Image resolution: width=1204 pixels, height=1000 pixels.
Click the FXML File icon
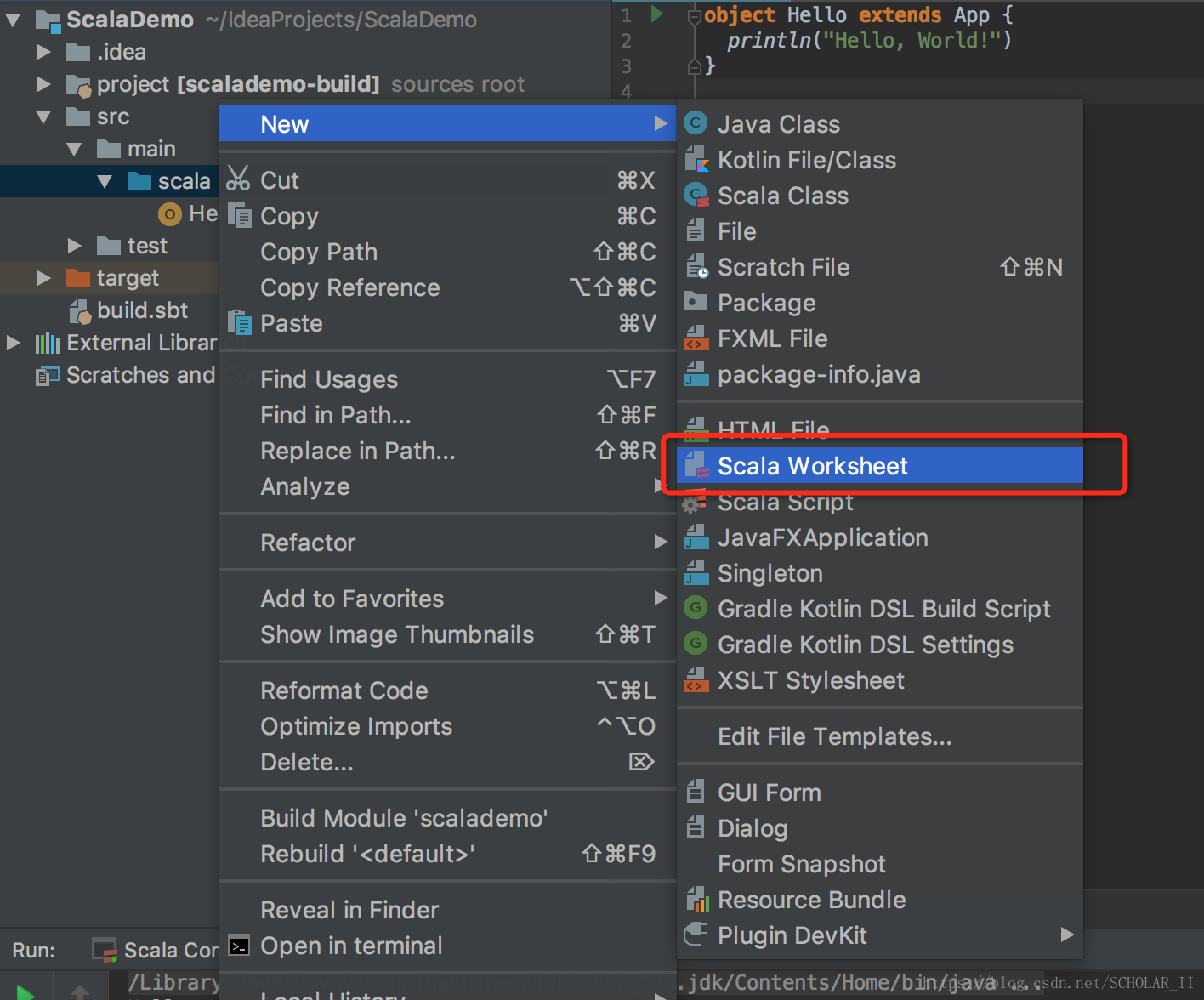696,338
